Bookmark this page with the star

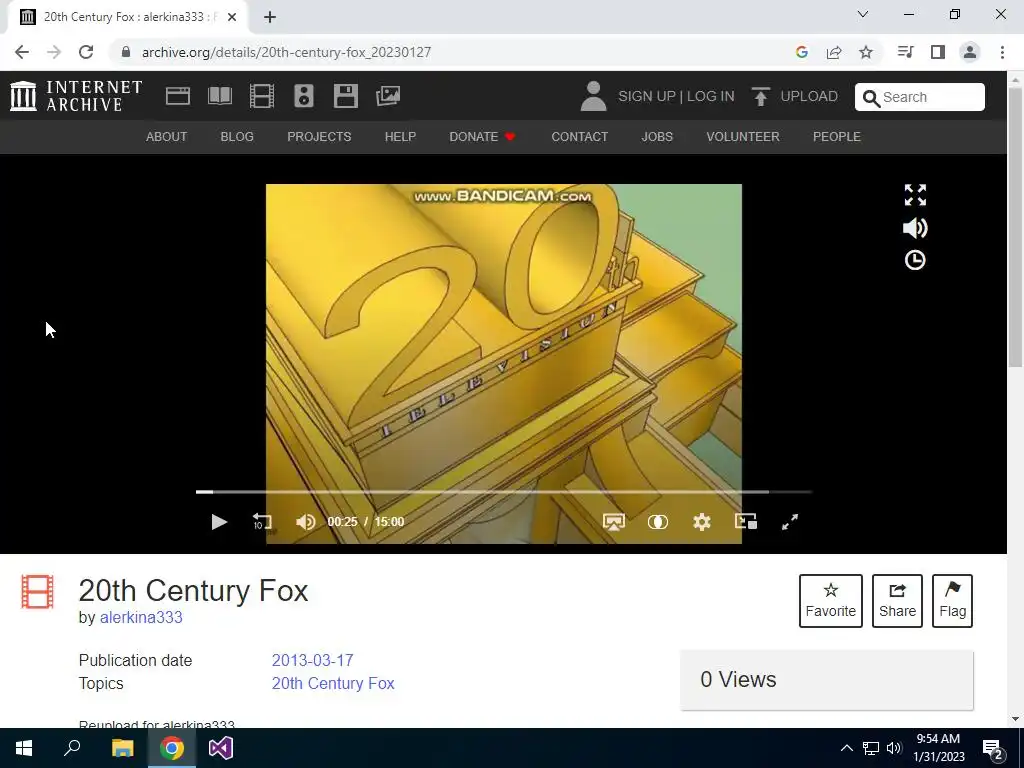click(865, 52)
